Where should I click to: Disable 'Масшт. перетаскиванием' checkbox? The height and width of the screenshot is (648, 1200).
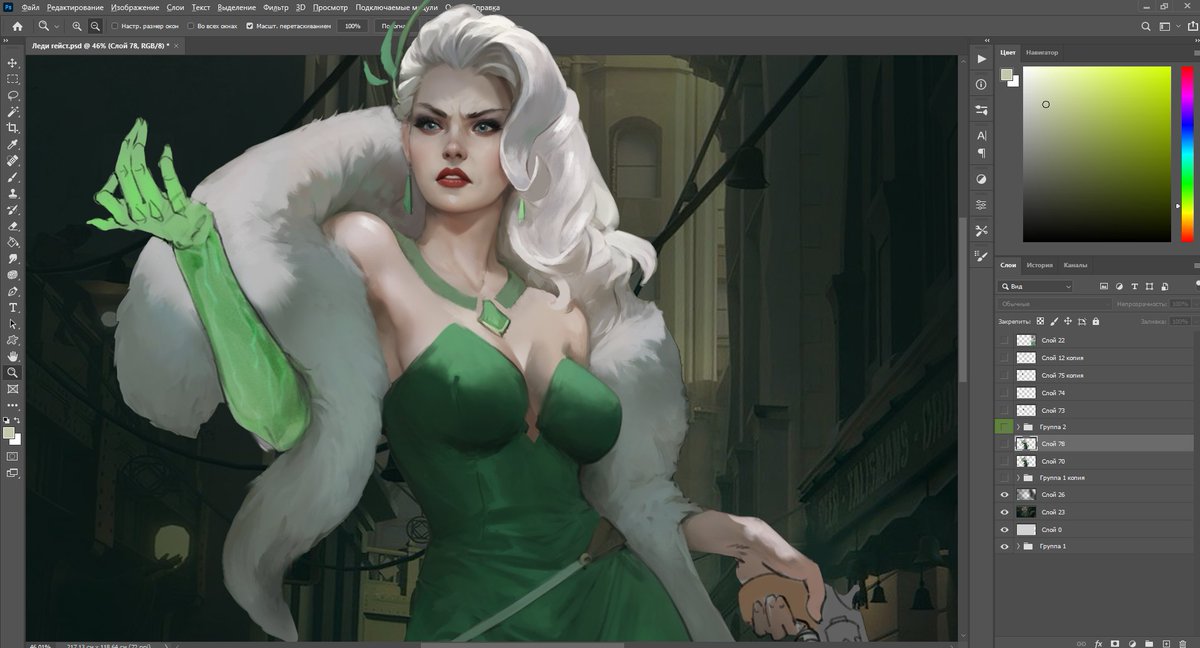[249, 26]
